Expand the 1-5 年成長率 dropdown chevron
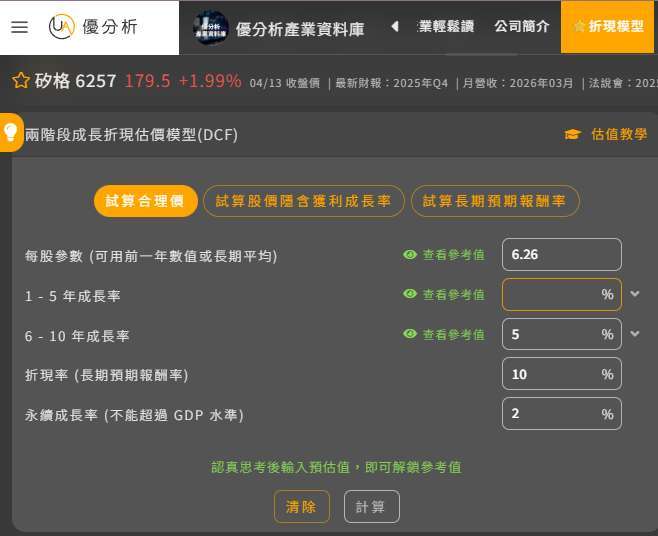 pos(635,294)
